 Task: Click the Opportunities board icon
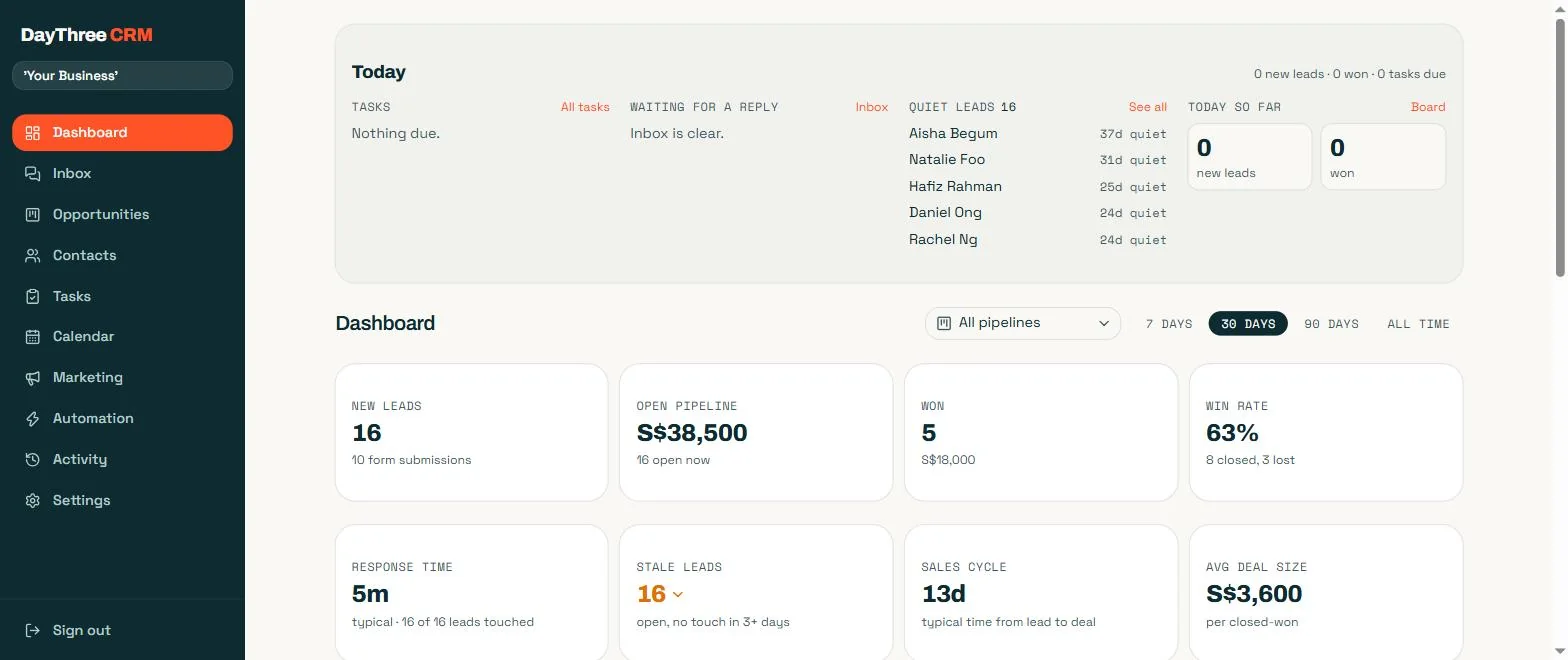pos(33,215)
